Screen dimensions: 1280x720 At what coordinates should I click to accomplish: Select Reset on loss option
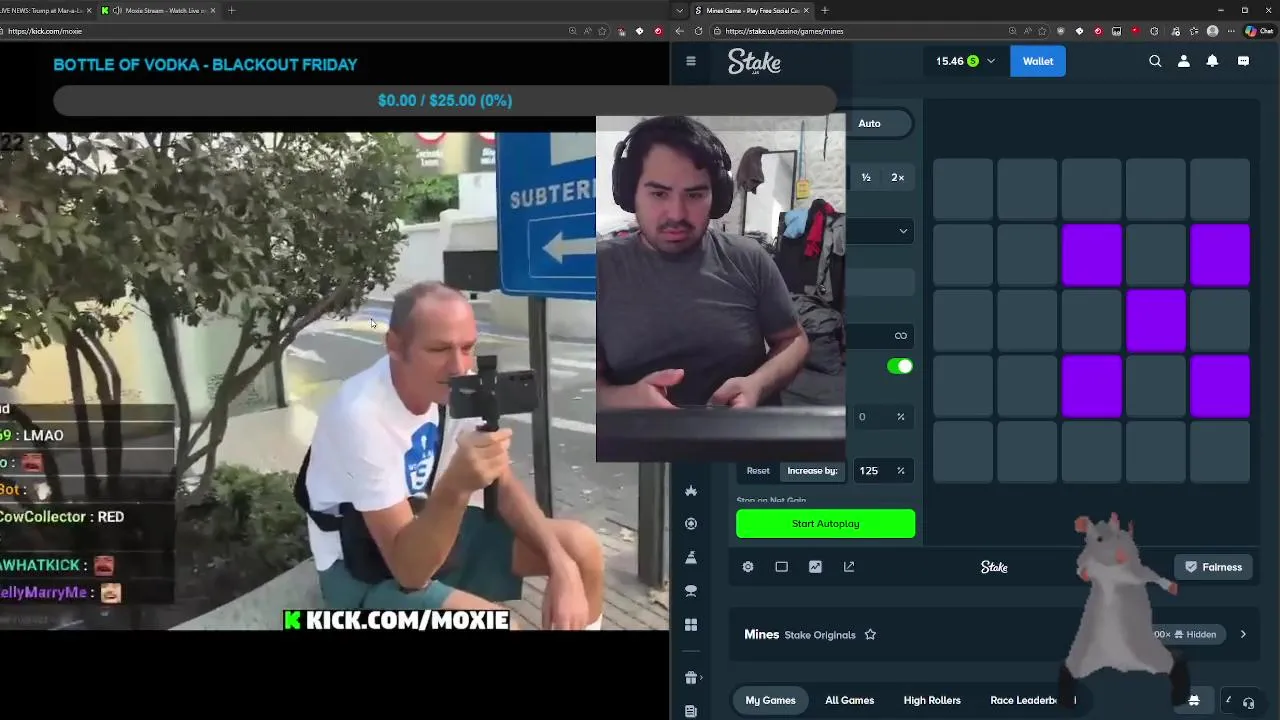point(758,471)
